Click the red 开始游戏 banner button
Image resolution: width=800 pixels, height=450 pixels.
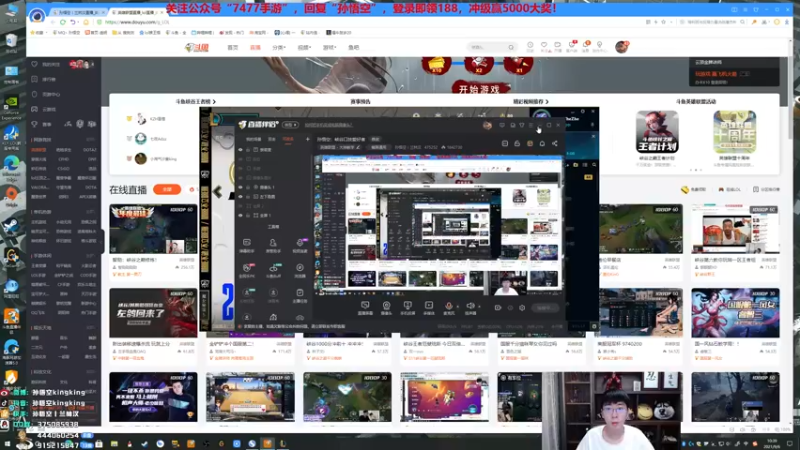[479, 89]
